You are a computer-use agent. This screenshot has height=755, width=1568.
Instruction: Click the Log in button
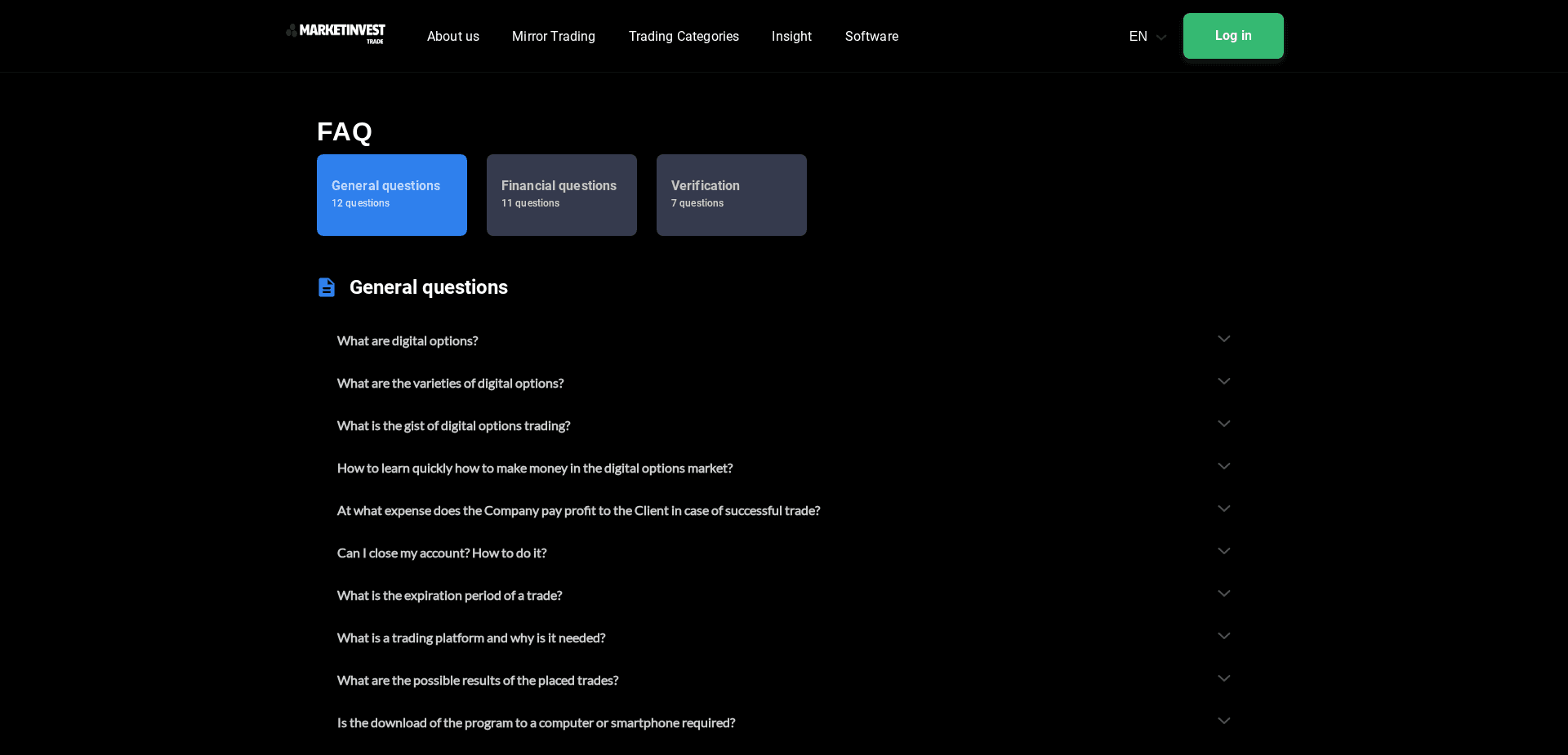pyautogui.click(x=1232, y=36)
